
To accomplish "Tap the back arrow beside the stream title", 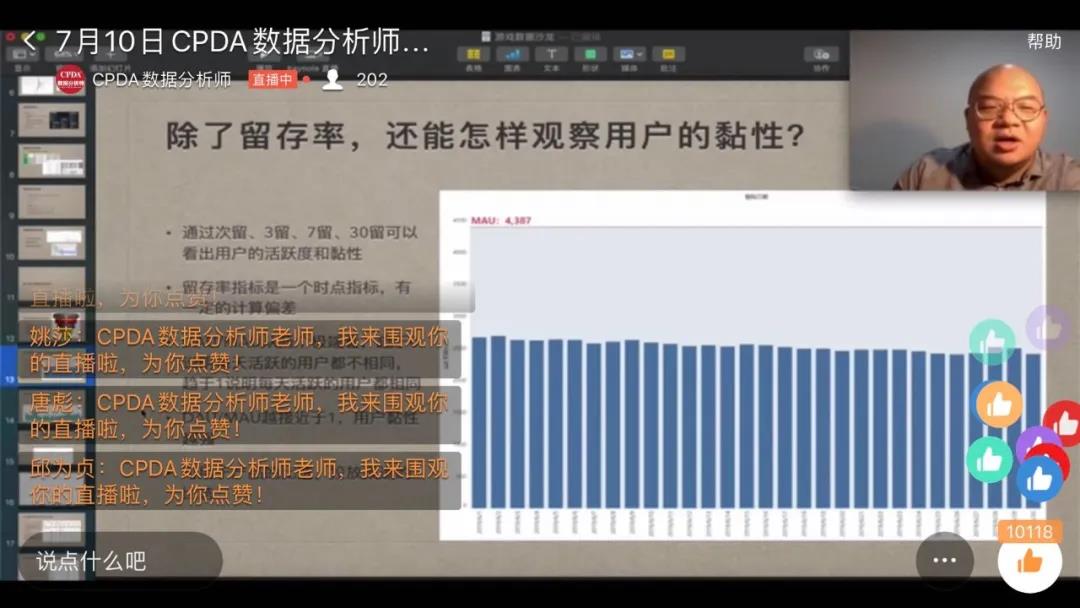I will pyautogui.click(x=30, y=41).
